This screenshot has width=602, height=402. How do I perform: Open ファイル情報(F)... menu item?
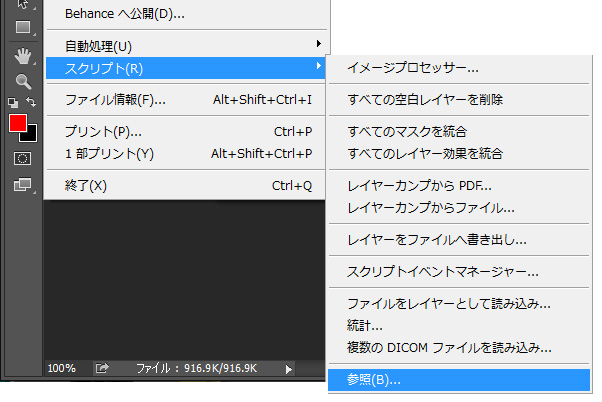click(187, 100)
